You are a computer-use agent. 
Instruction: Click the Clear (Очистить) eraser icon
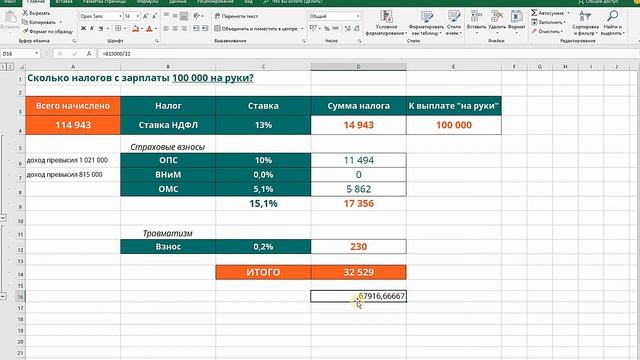tap(534, 31)
